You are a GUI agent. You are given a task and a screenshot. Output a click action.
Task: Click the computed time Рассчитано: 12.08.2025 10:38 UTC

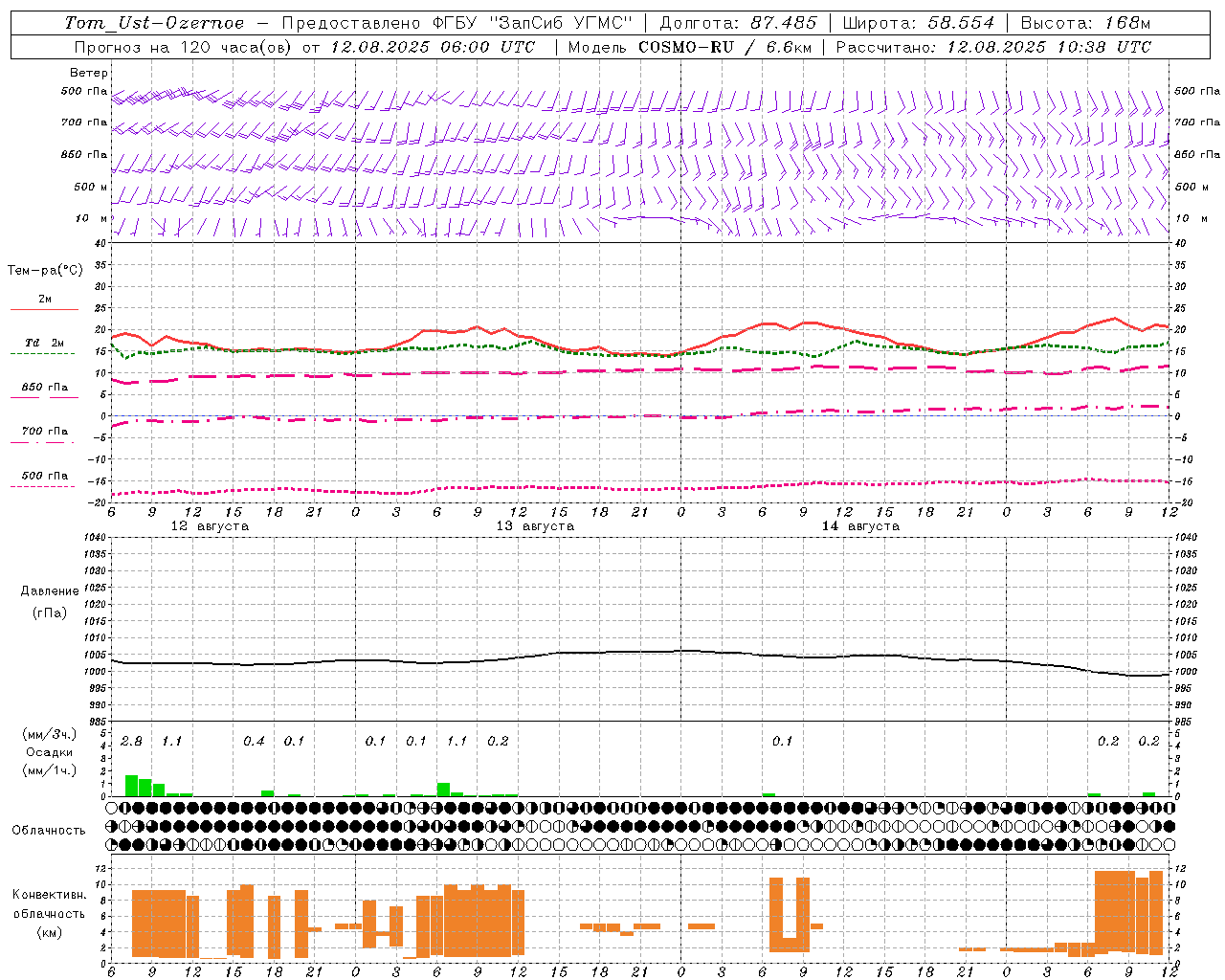click(x=993, y=47)
